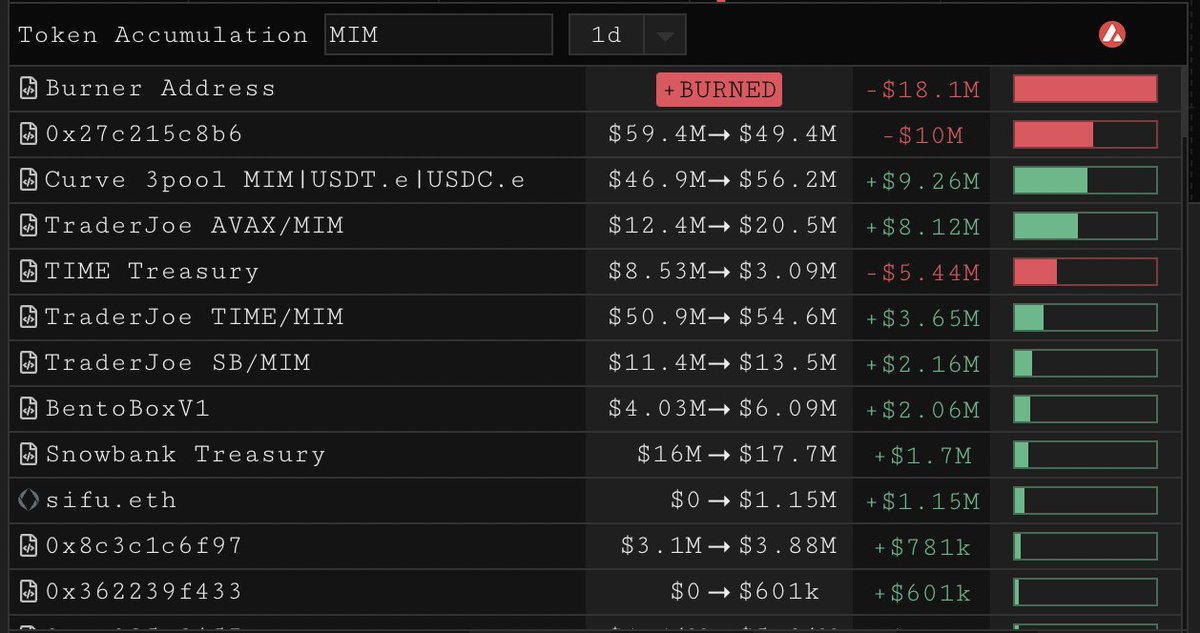
Task: Click balance $0→$601k
Action: (x=745, y=592)
